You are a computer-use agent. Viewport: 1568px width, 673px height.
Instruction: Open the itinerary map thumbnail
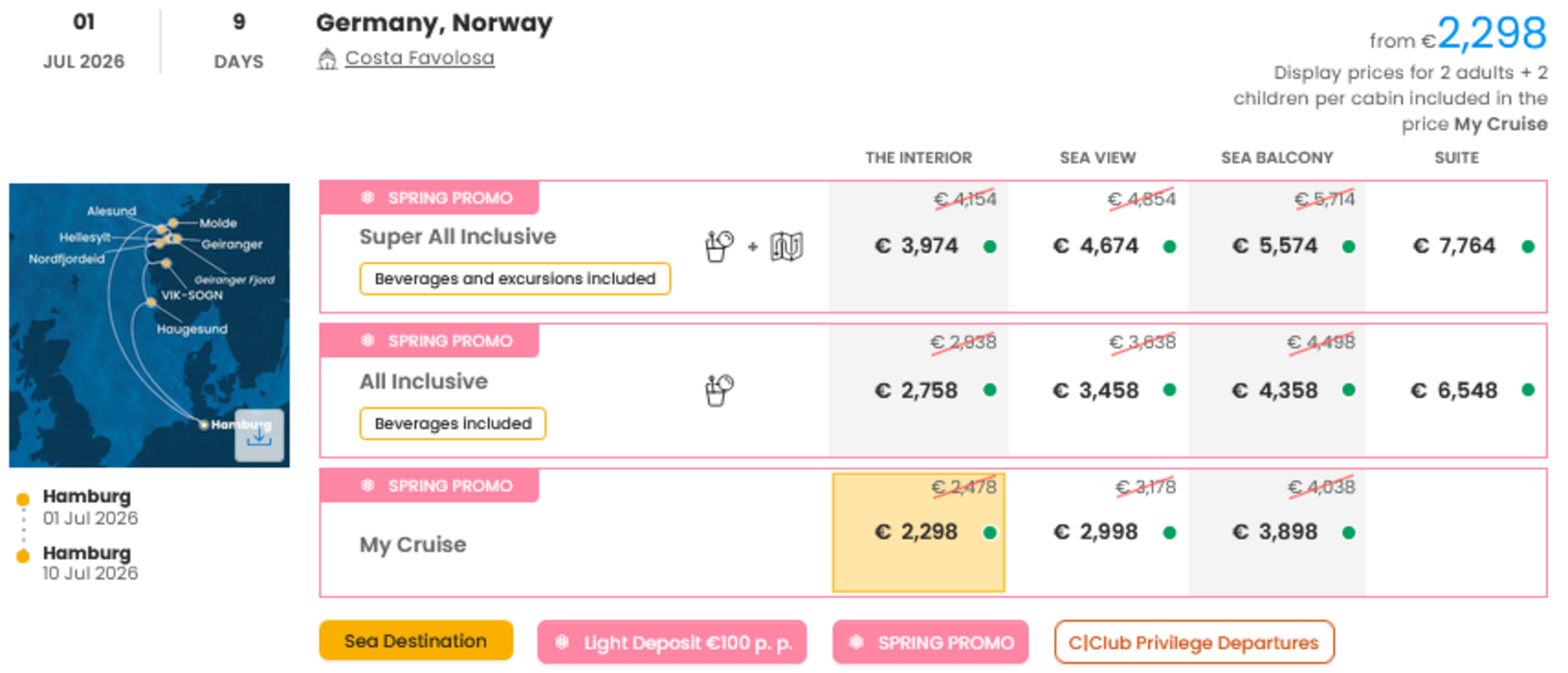[126, 320]
